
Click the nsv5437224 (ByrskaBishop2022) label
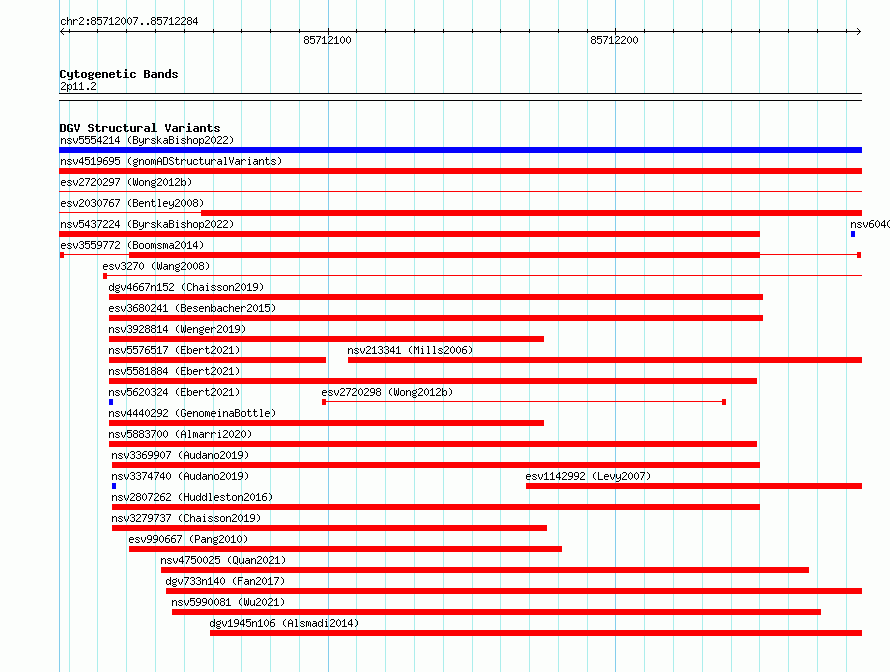coord(147,224)
